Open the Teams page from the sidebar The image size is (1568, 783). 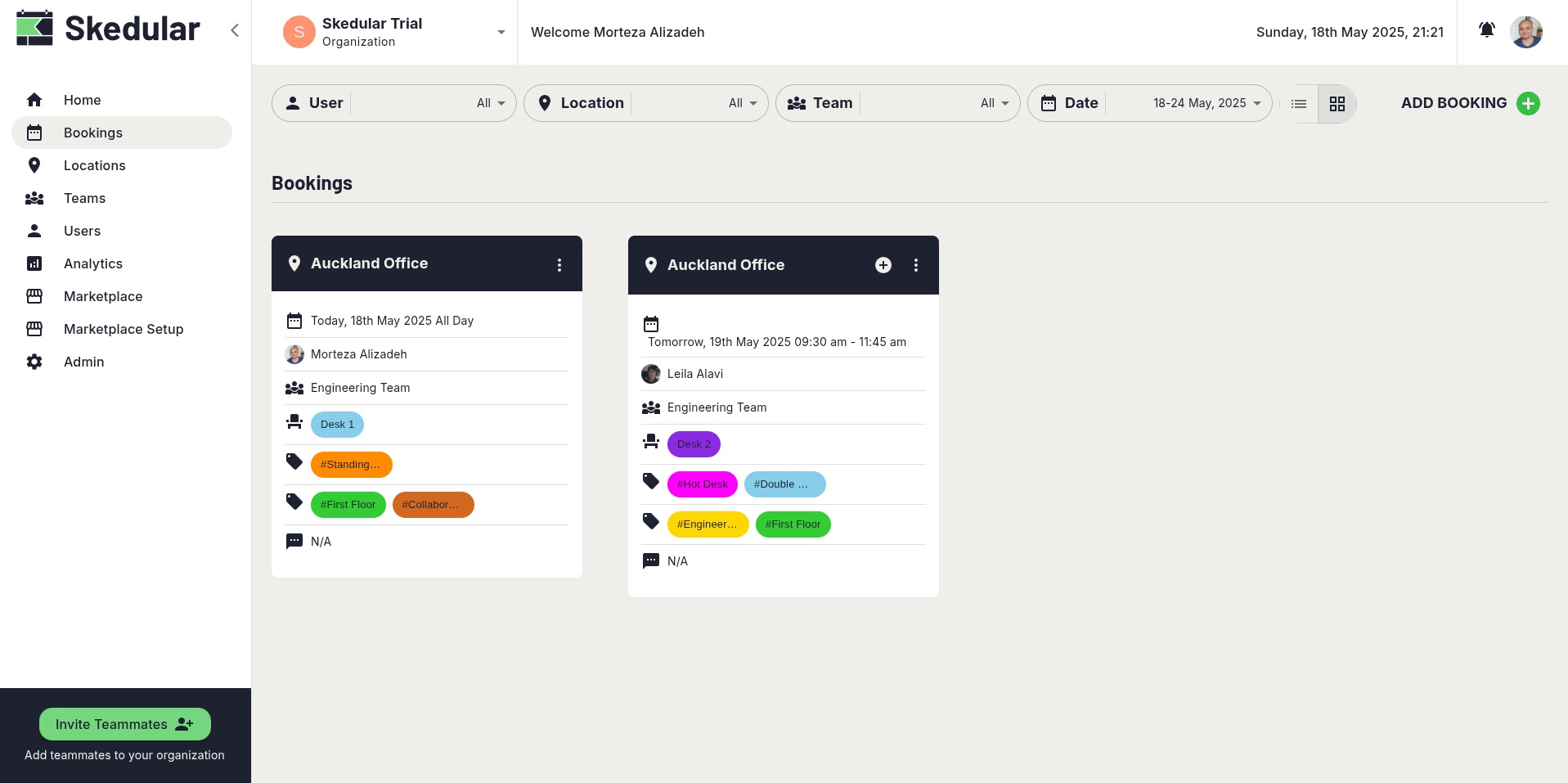pyautogui.click(x=84, y=197)
